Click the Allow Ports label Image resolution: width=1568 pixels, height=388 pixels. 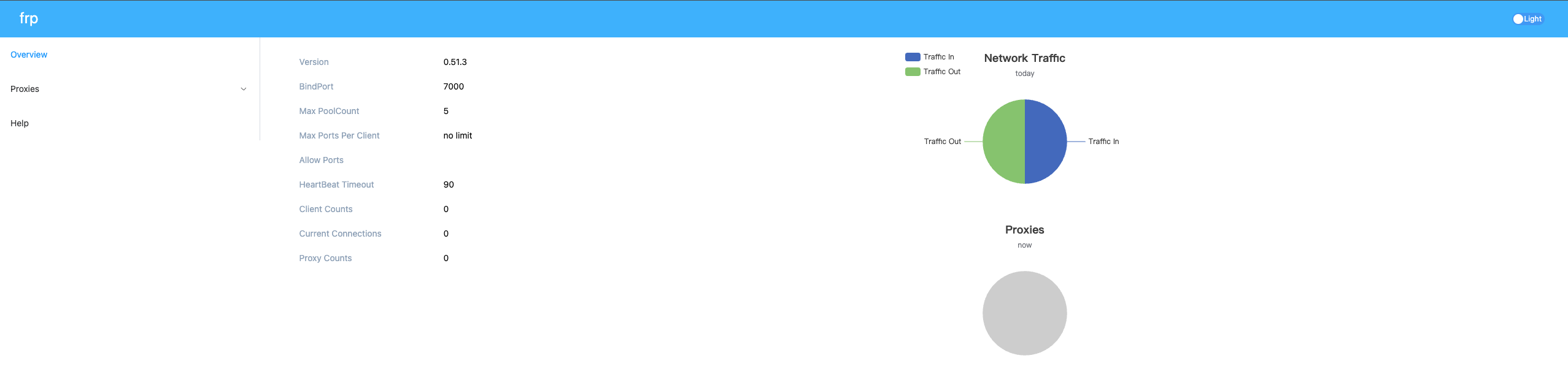(322, 160)
